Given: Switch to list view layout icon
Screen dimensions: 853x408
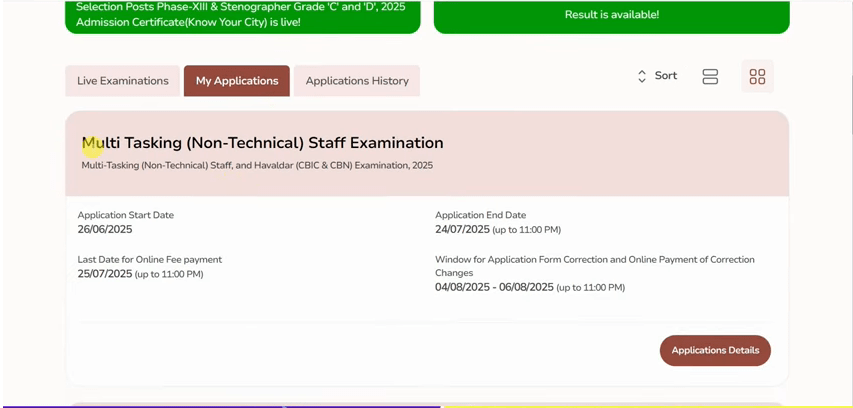Looking at the screenshot, I should (710, 76).
